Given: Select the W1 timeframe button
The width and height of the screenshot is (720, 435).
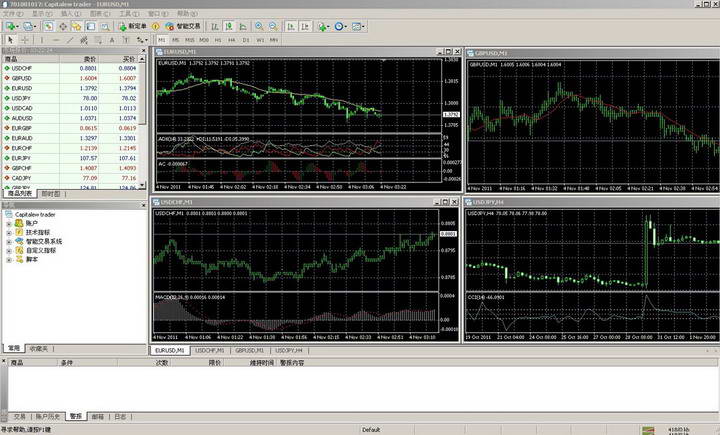Looking at the screenshot, I should [260, 40].
